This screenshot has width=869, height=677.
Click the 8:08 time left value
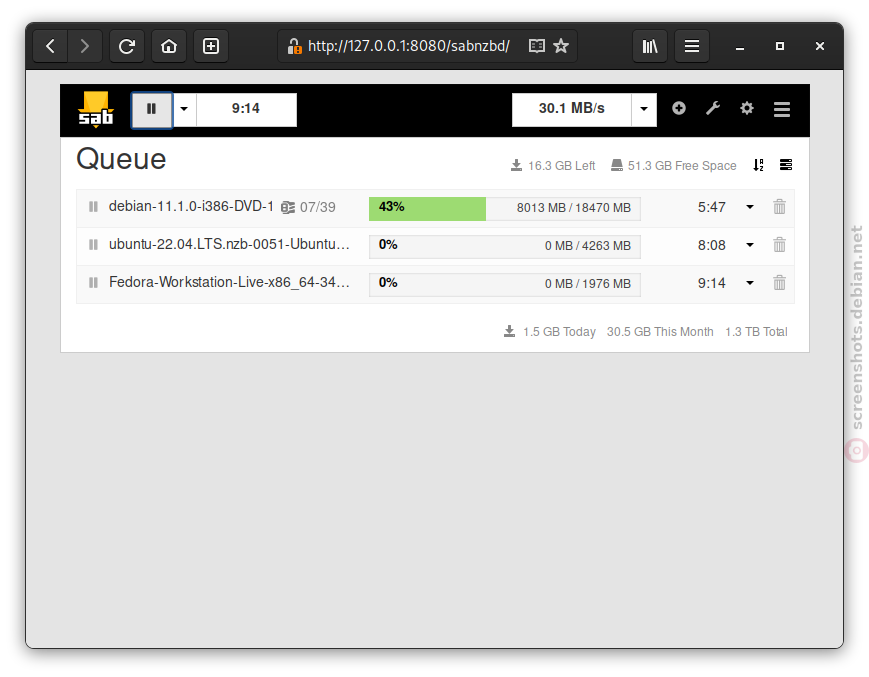[712, 245]
